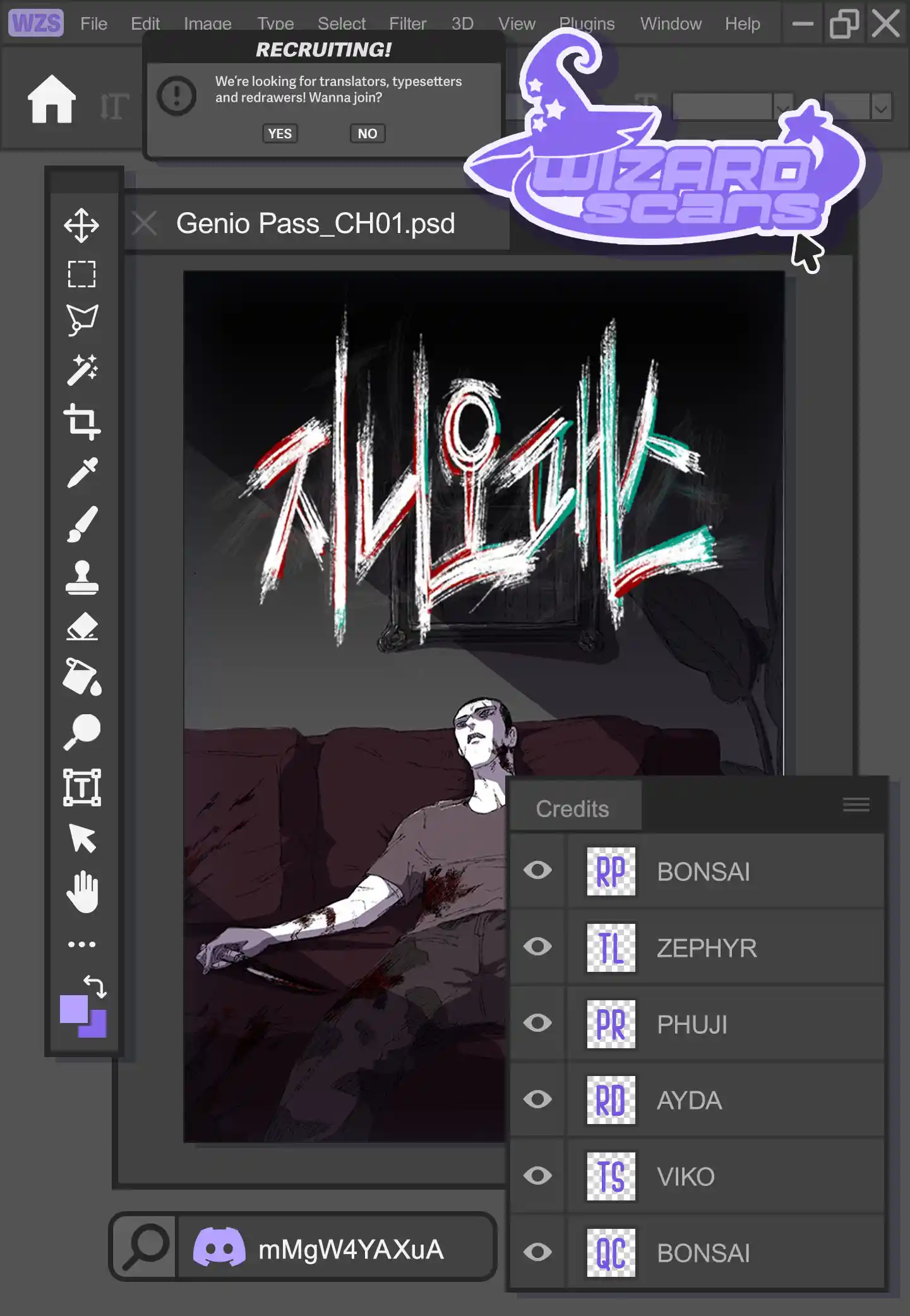Click the Discord invite code mMgW4YAXuA
The width and height of the screenshot is (910, 1316).
point(351,1249)
